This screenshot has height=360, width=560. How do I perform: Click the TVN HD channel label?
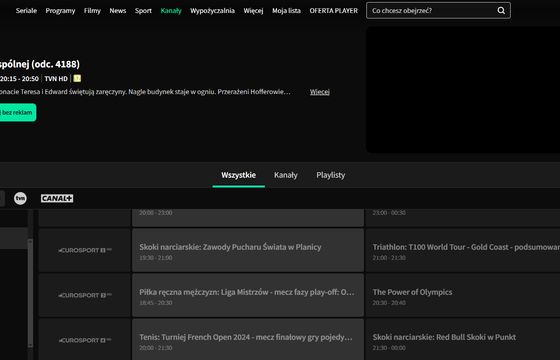(x=56, y=79)
